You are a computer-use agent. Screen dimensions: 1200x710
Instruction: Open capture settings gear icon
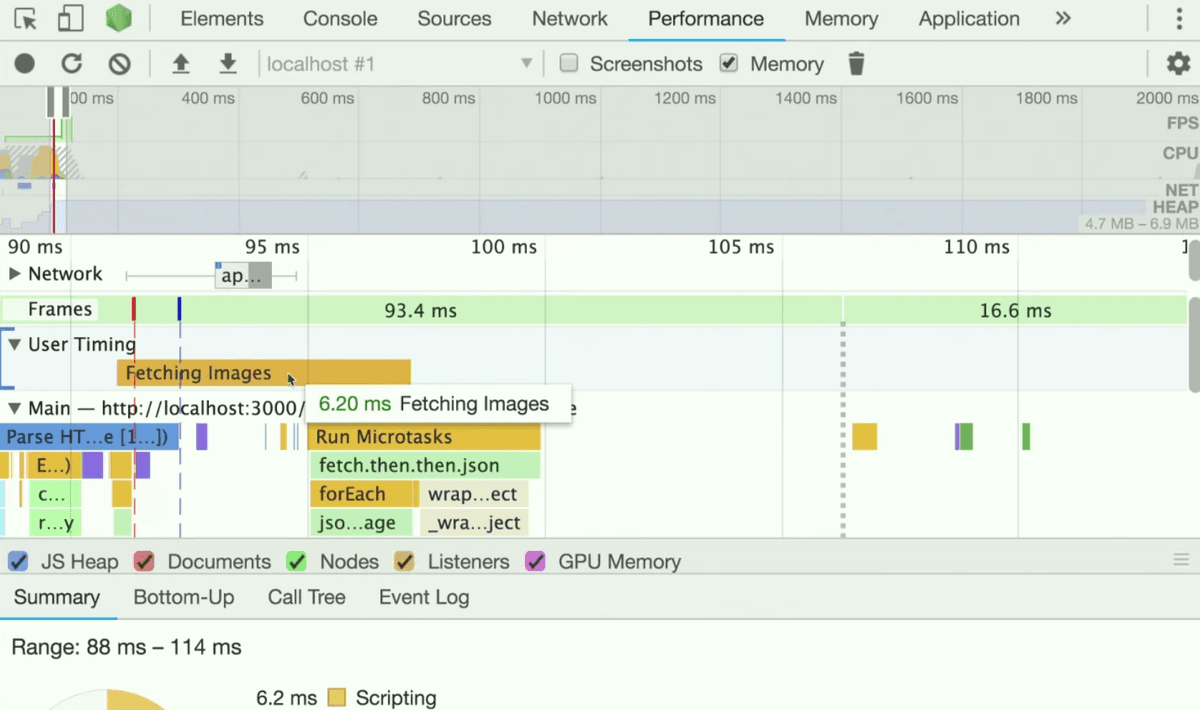point(1178,64)
